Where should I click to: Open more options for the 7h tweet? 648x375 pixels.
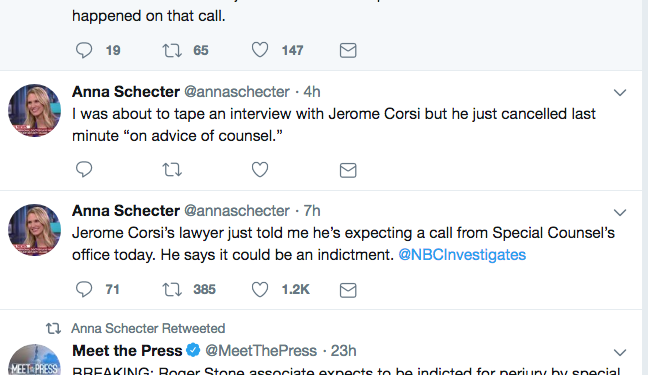click(619, 213)
